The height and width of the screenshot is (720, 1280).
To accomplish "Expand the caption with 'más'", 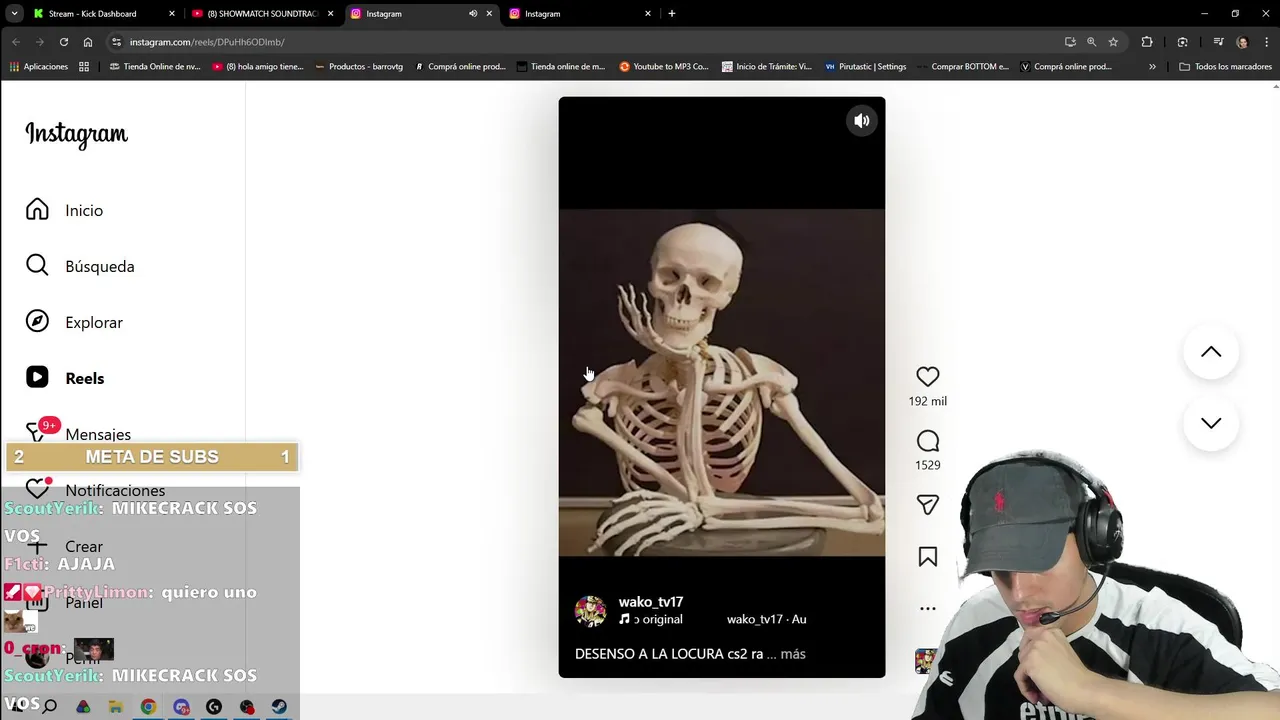I will pos(793,654).
